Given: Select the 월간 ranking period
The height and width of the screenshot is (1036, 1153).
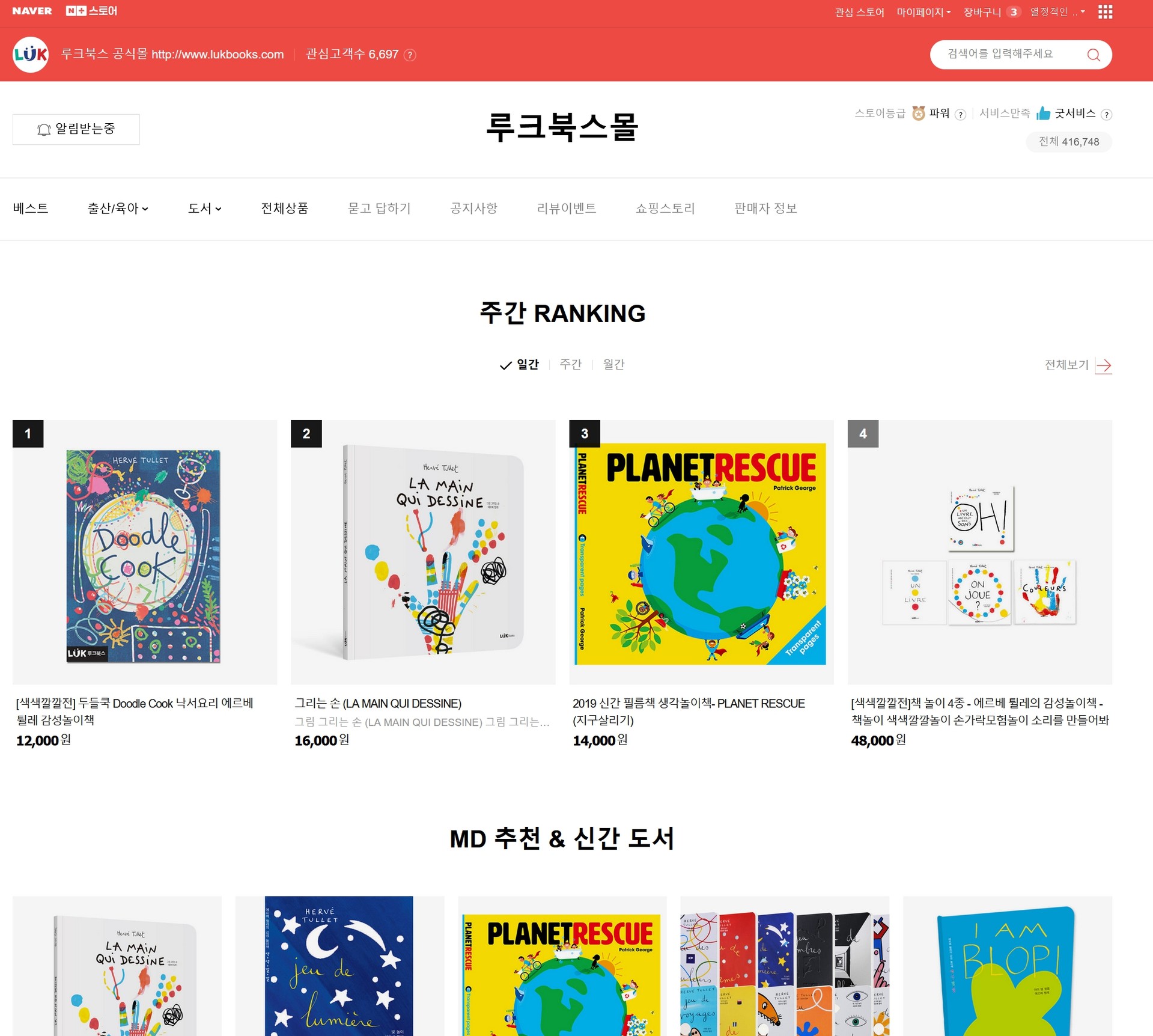Looking at the screenshot, I should pyautogui.click(x=613, y=364).
